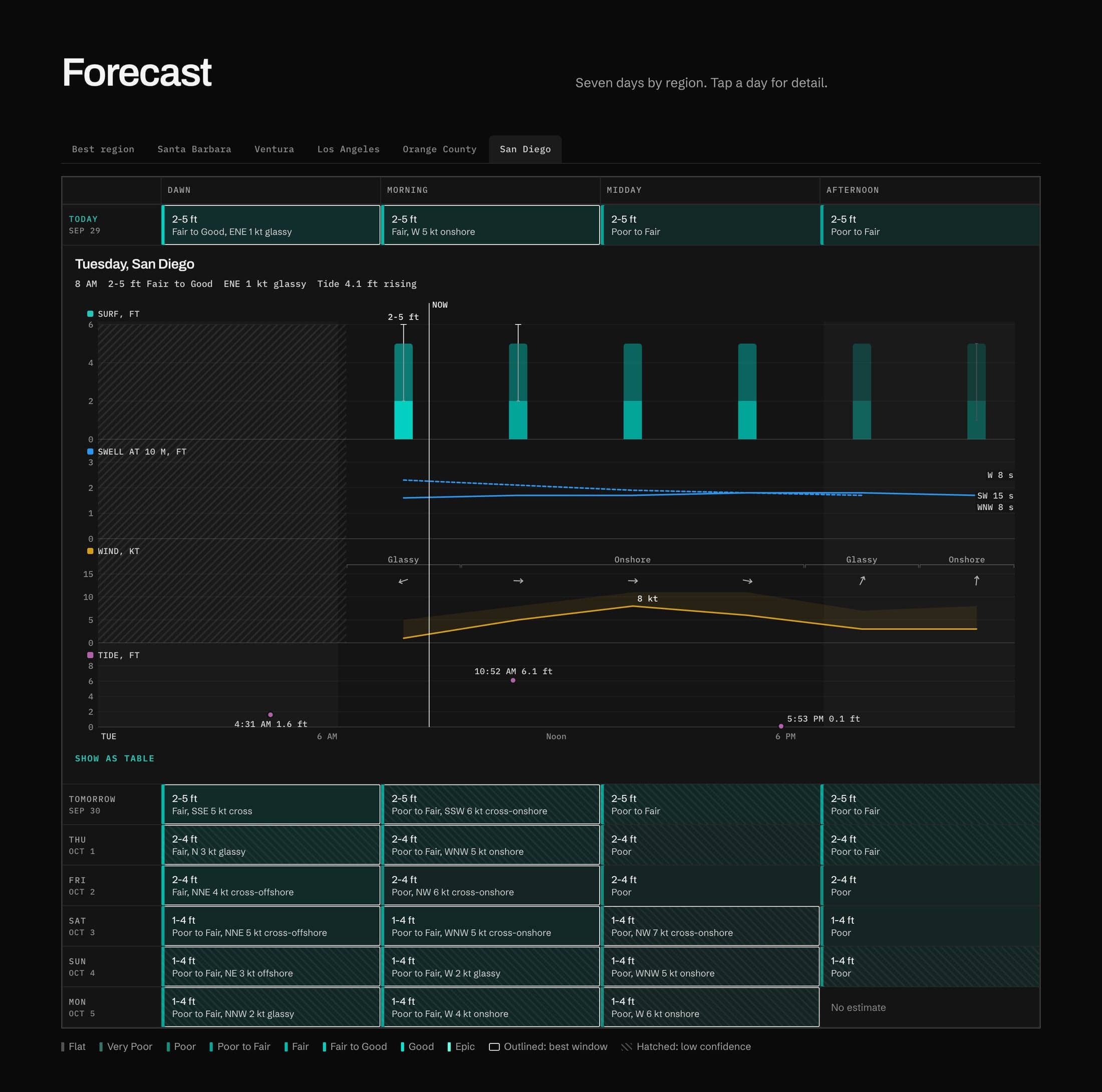Open tomorrow's Dawn SSE 5 kt cross cell
Viewport: 1102px width, 1092px height.
click(x=271, y=804)
